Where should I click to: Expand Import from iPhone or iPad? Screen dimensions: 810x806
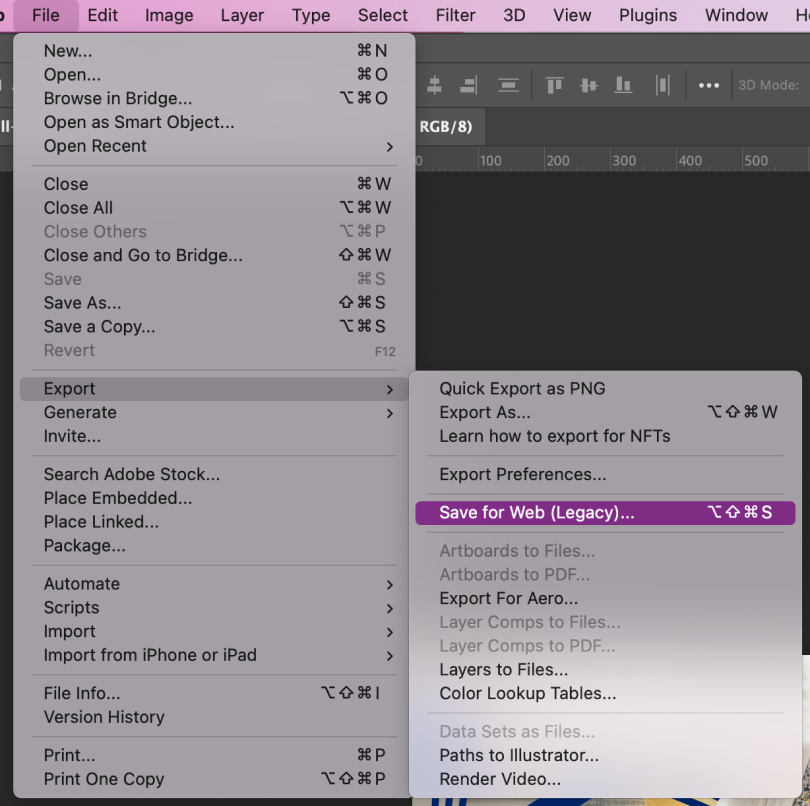214,655
